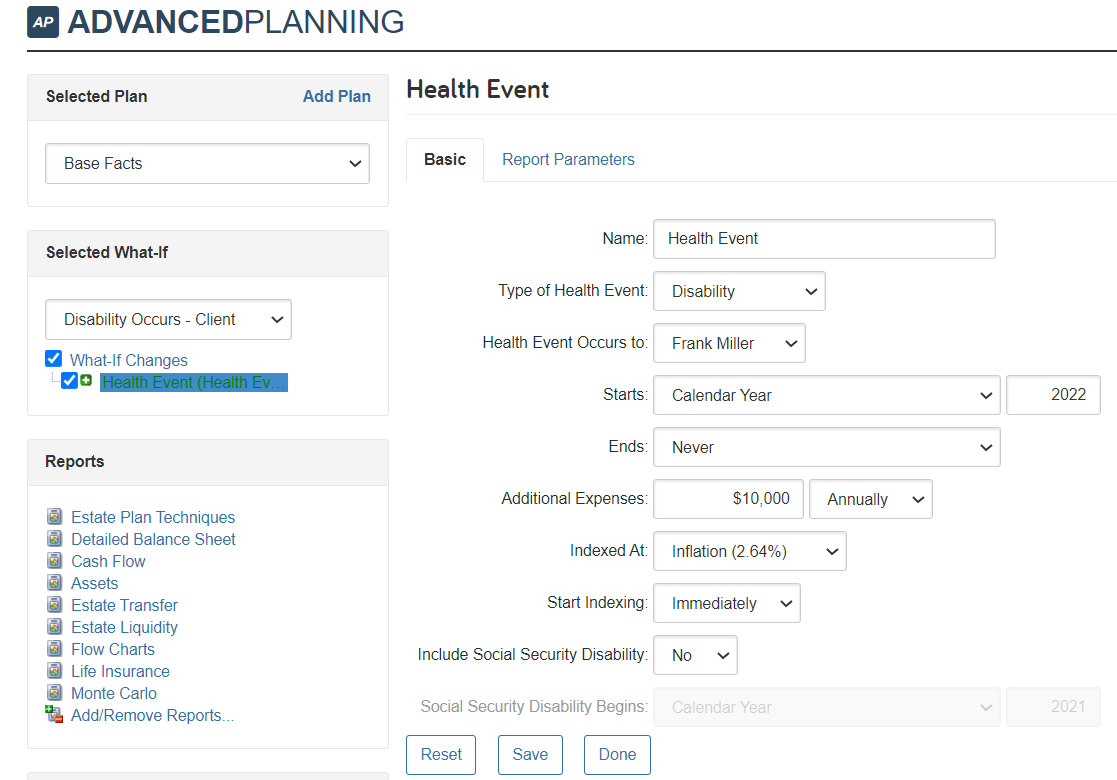
Task: Open the Additional Expenses frequency dropdown
Action: click(x=871, y=499)
